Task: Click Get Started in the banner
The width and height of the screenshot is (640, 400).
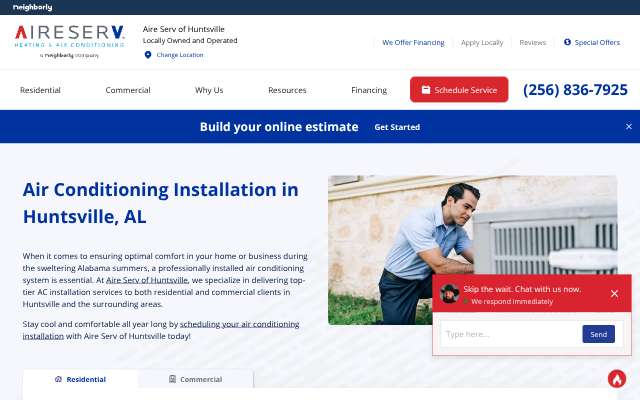Action: [397, 127]
